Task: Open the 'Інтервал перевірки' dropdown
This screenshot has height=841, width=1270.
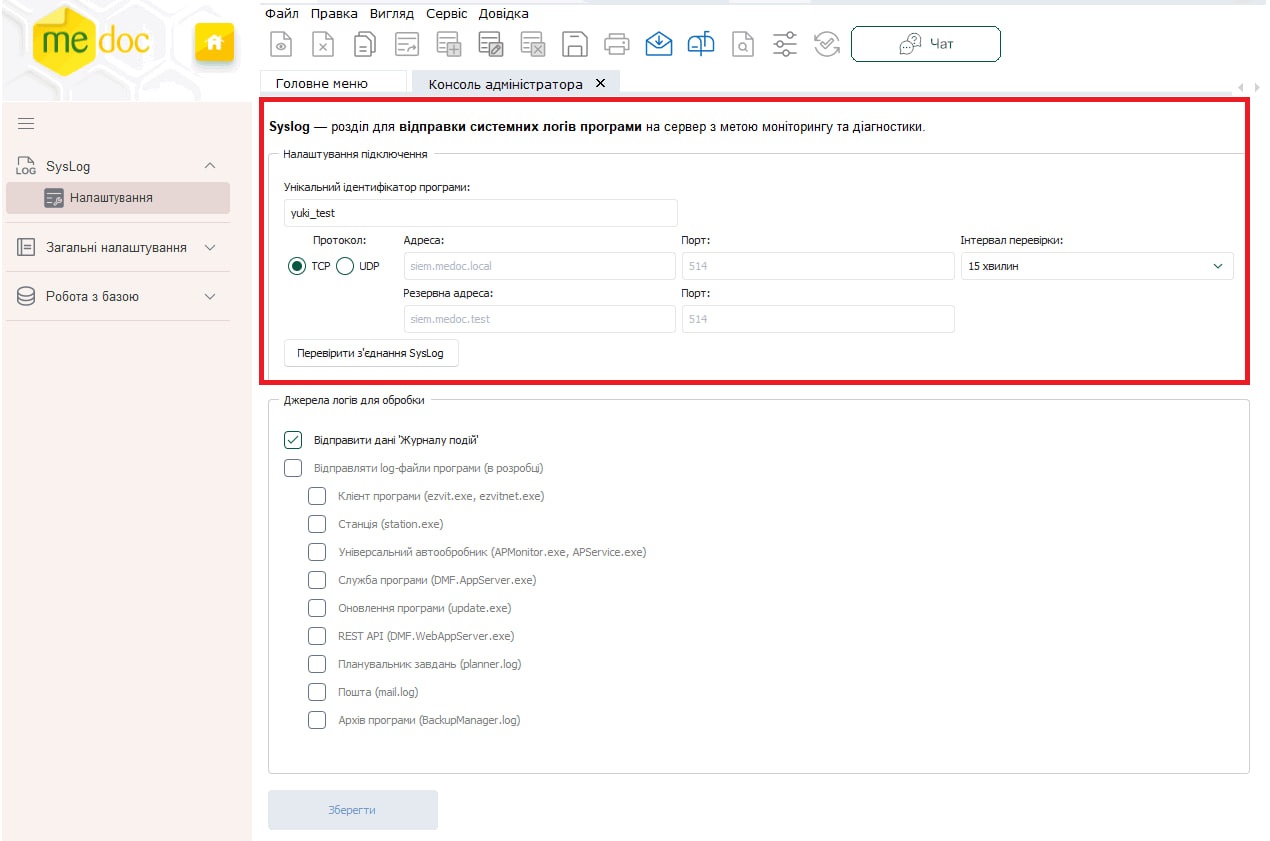Action: tap(1096, 266)
